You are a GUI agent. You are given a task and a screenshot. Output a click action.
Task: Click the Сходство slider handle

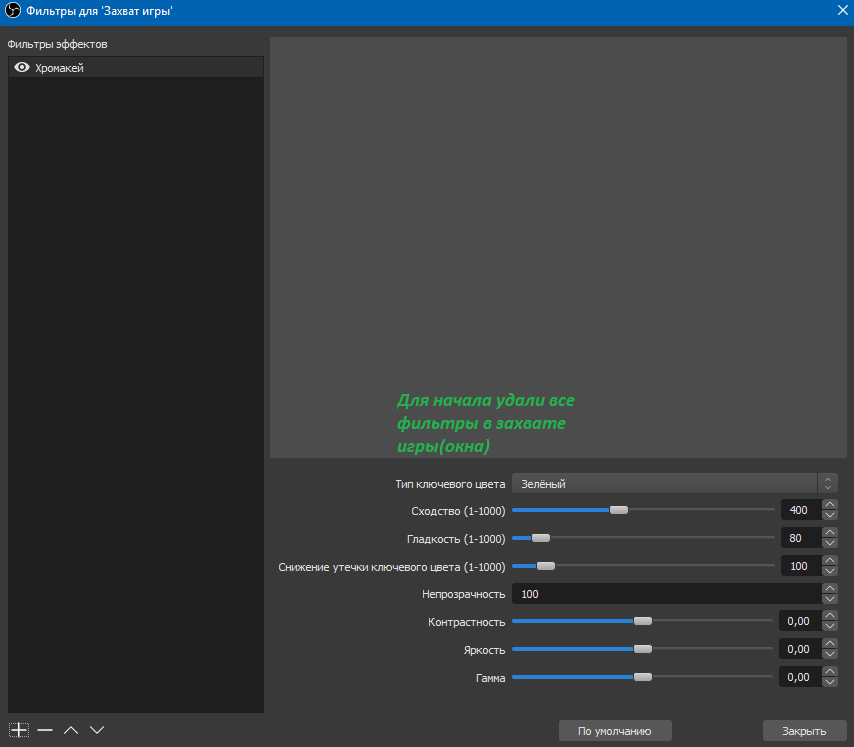click(619, 510)
